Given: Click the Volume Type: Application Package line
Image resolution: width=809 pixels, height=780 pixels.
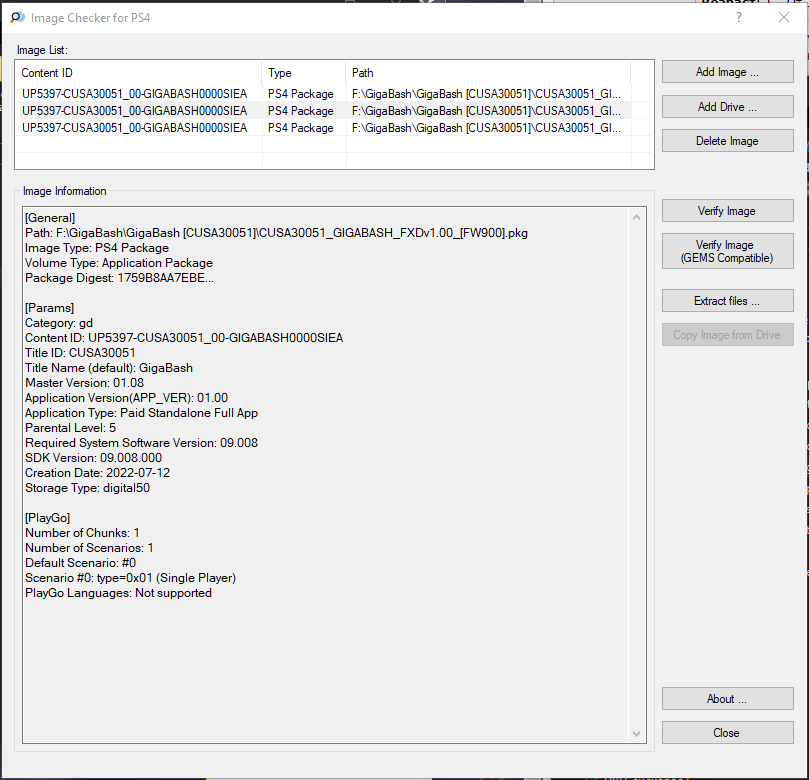Looking at the screenshot, I should 119,263.
